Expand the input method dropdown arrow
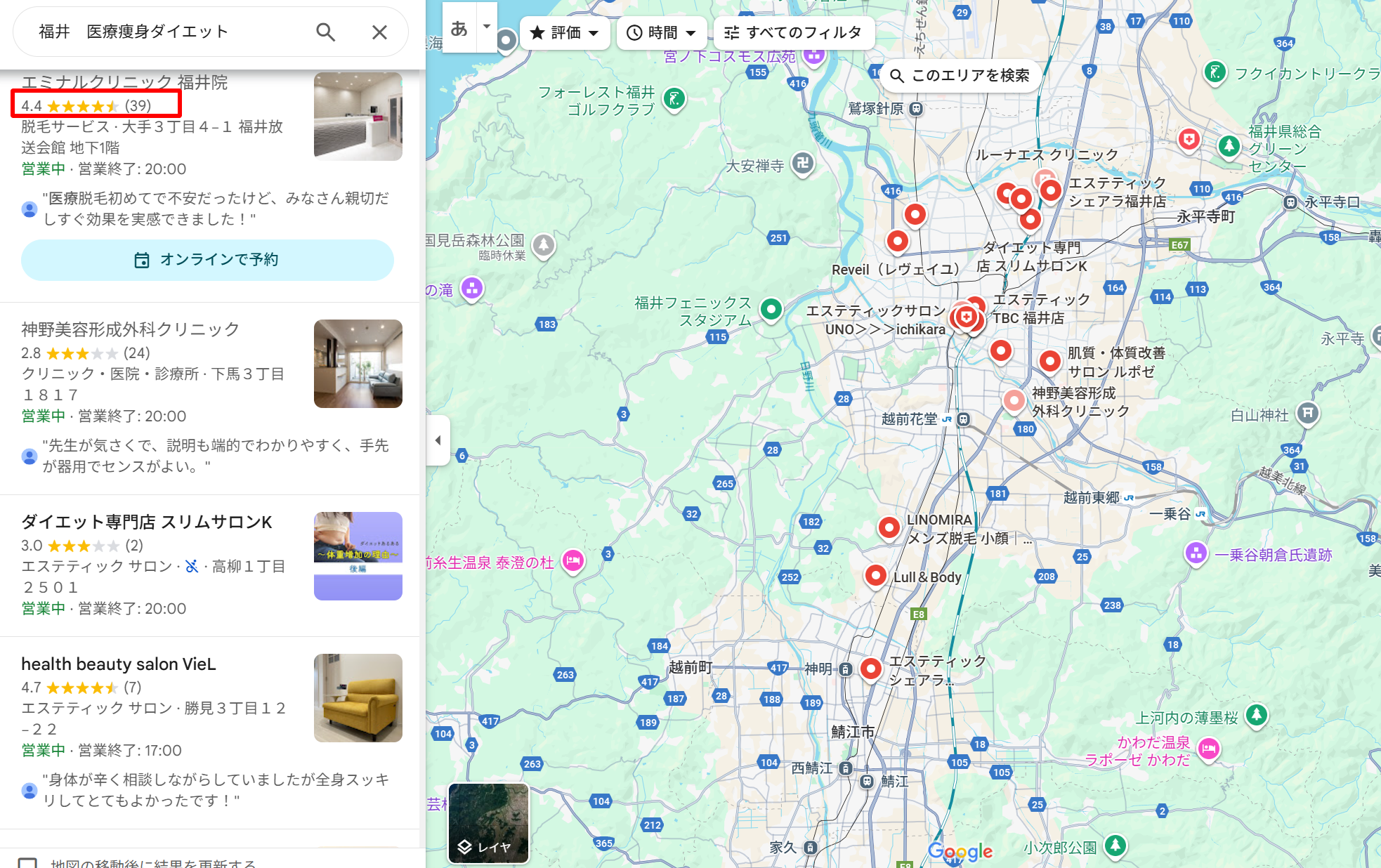Viewport: 1381px width, 868px height. (487, 27)
